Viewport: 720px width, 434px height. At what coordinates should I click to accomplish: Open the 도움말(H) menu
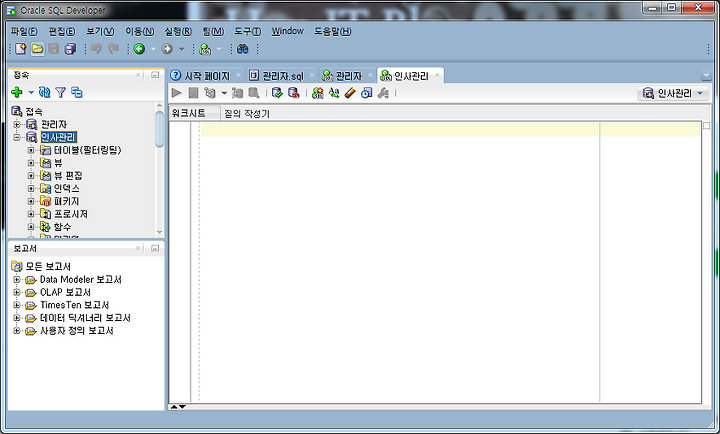point(332,31)
